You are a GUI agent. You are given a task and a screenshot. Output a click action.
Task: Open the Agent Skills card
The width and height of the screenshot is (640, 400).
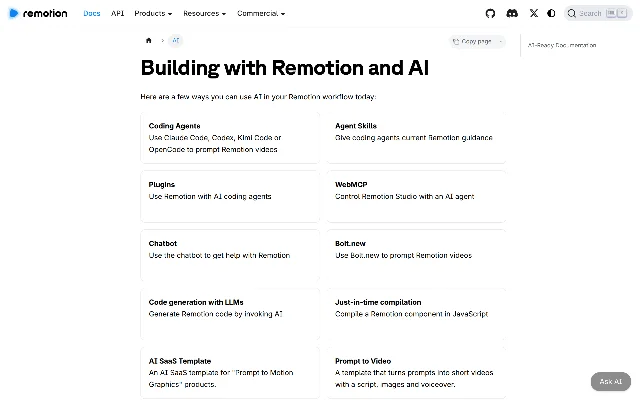[x=416, y=138]
